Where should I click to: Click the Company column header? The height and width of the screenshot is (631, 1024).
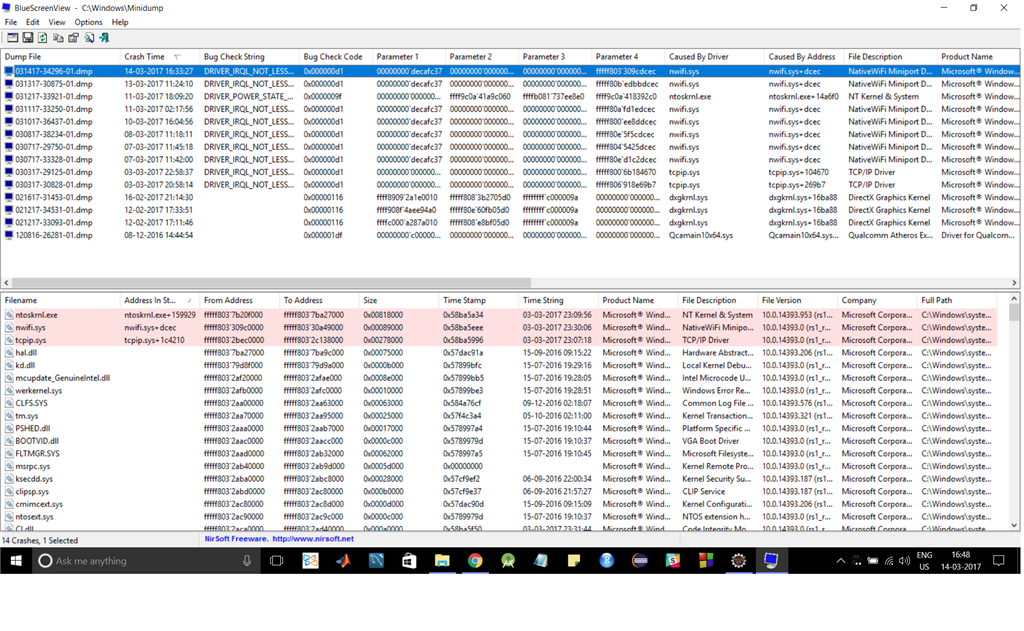pyautogui.click(x=877, y=300)
